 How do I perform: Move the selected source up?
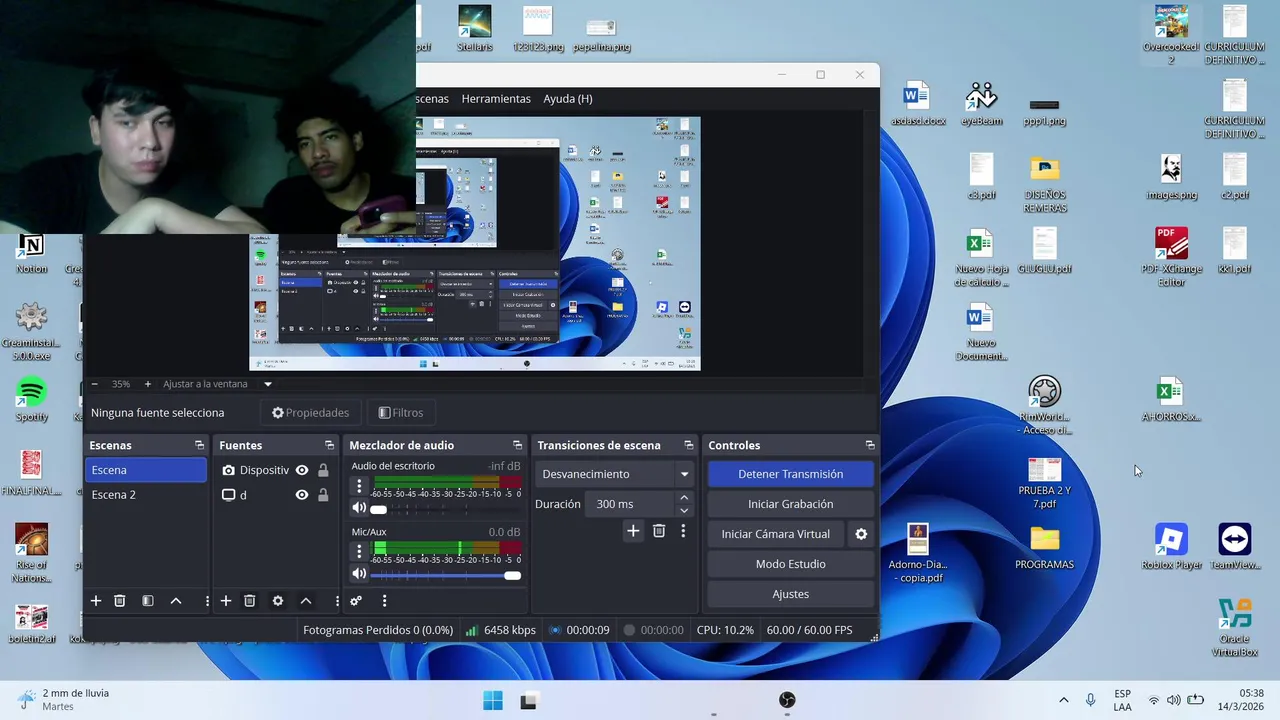(306, 601)
